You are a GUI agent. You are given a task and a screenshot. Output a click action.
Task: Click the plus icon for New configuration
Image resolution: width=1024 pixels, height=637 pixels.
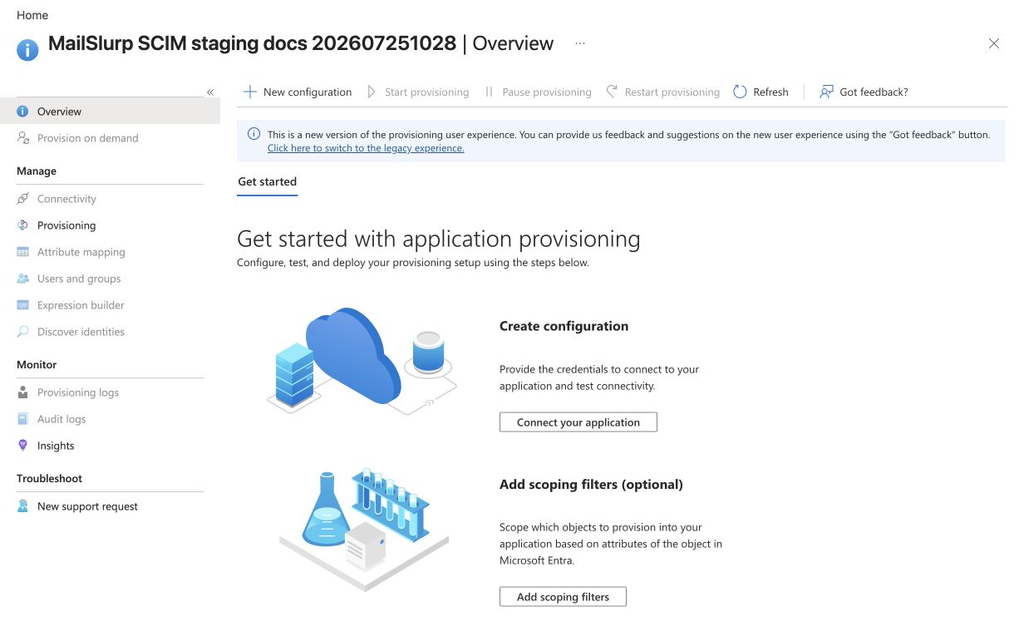(249, 92)
